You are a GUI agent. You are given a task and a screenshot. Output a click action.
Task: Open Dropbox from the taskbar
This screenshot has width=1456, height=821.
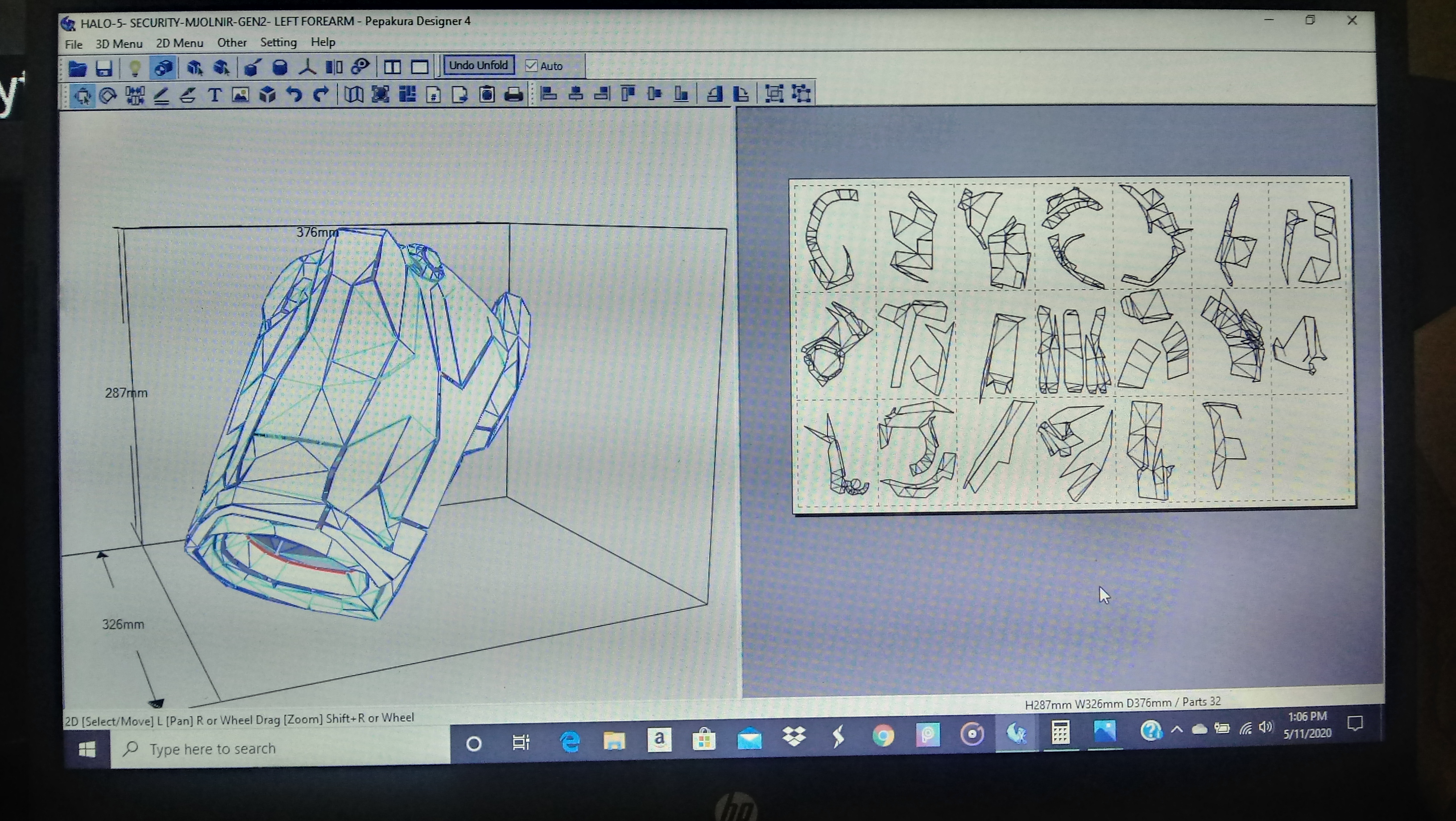[x=794, y=737]
